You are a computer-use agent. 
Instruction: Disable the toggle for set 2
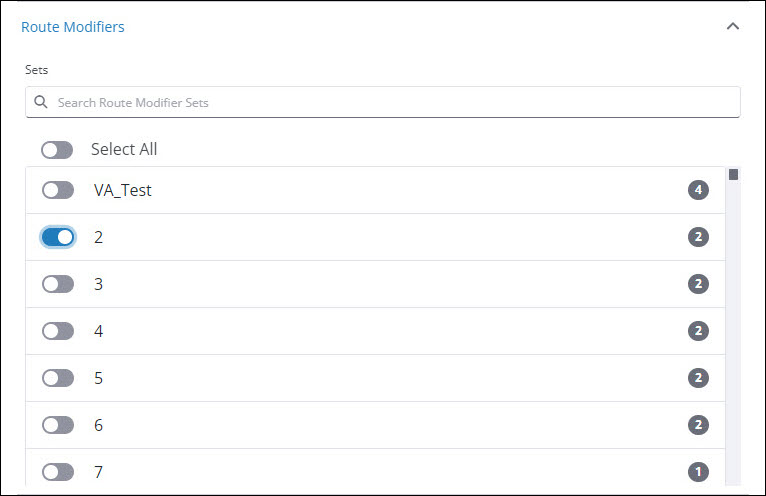[x=58, y=237]
